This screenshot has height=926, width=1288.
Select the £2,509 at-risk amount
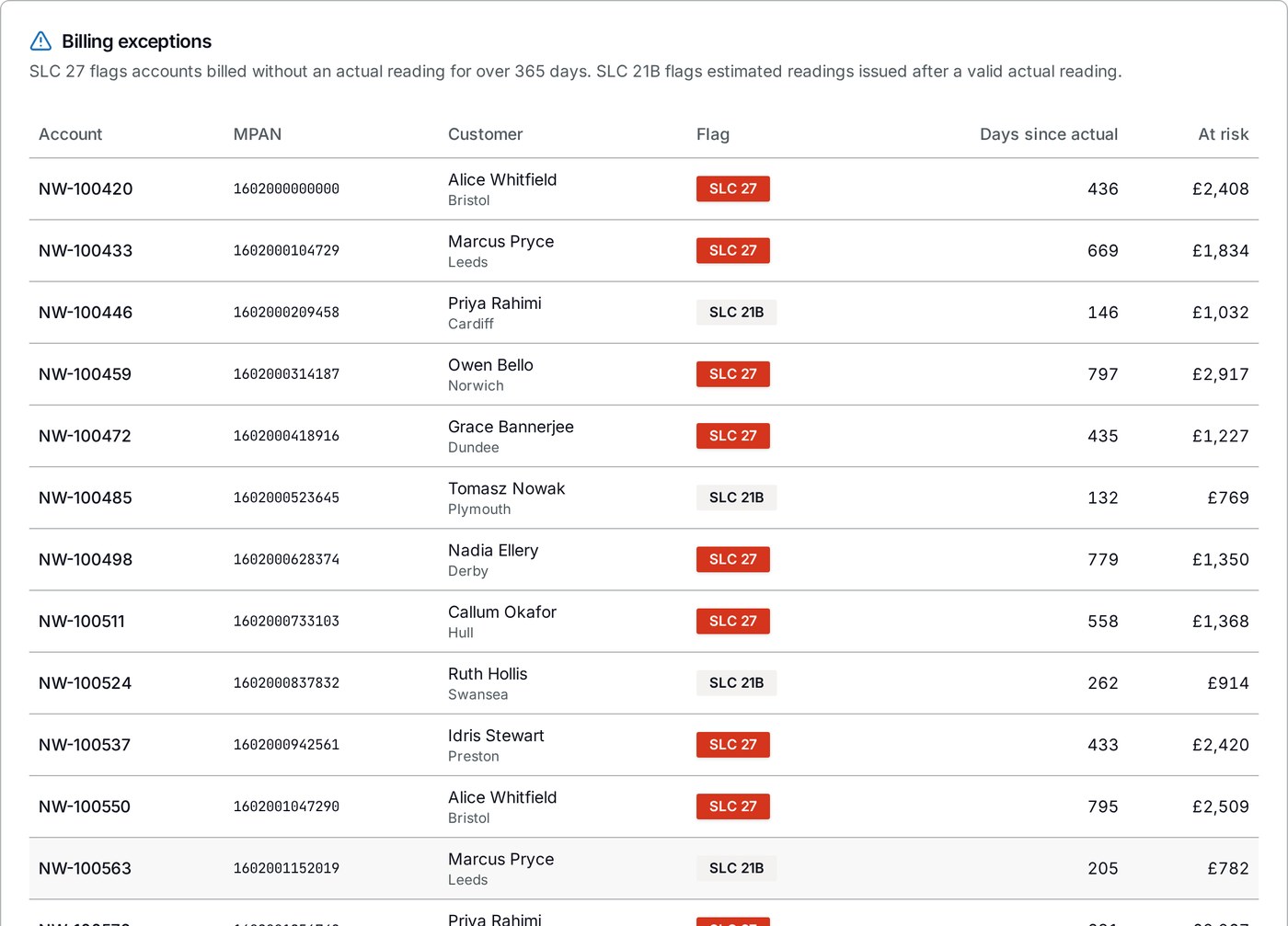[x=1221, y=806]
